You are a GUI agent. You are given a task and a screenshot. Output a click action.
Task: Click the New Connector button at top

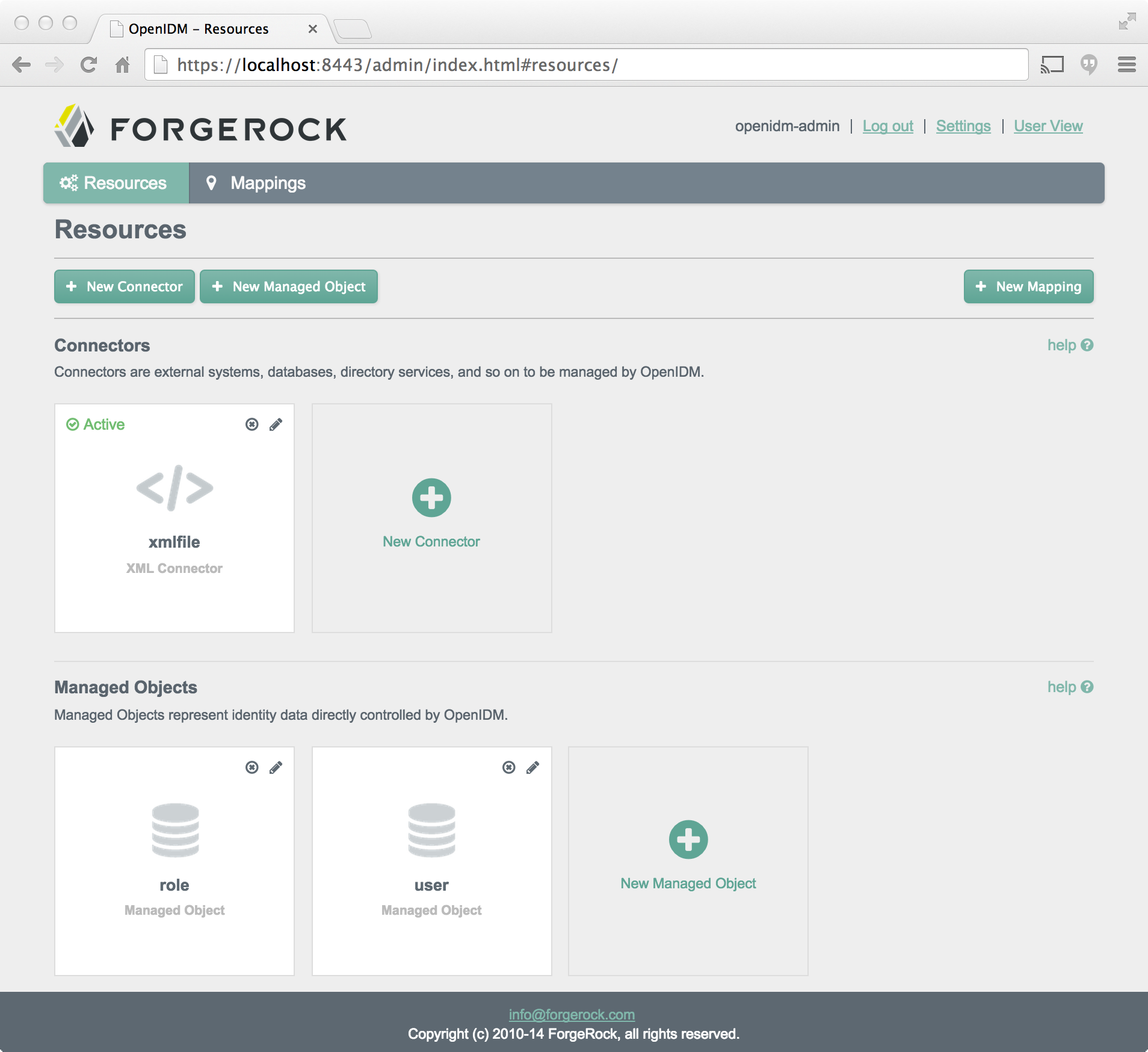pos(125,286)
